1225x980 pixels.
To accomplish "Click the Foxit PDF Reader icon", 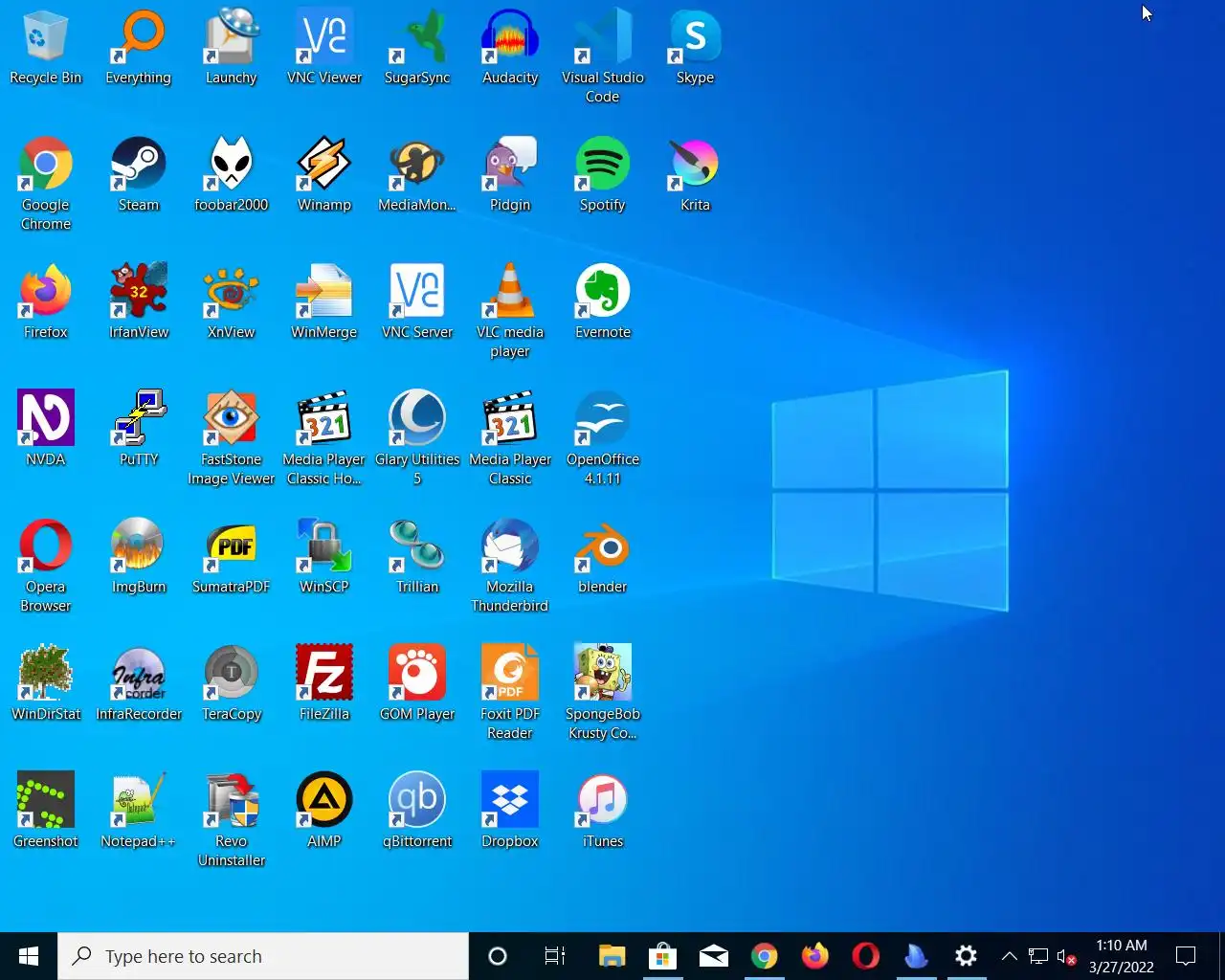I will (x=509, y=692).
